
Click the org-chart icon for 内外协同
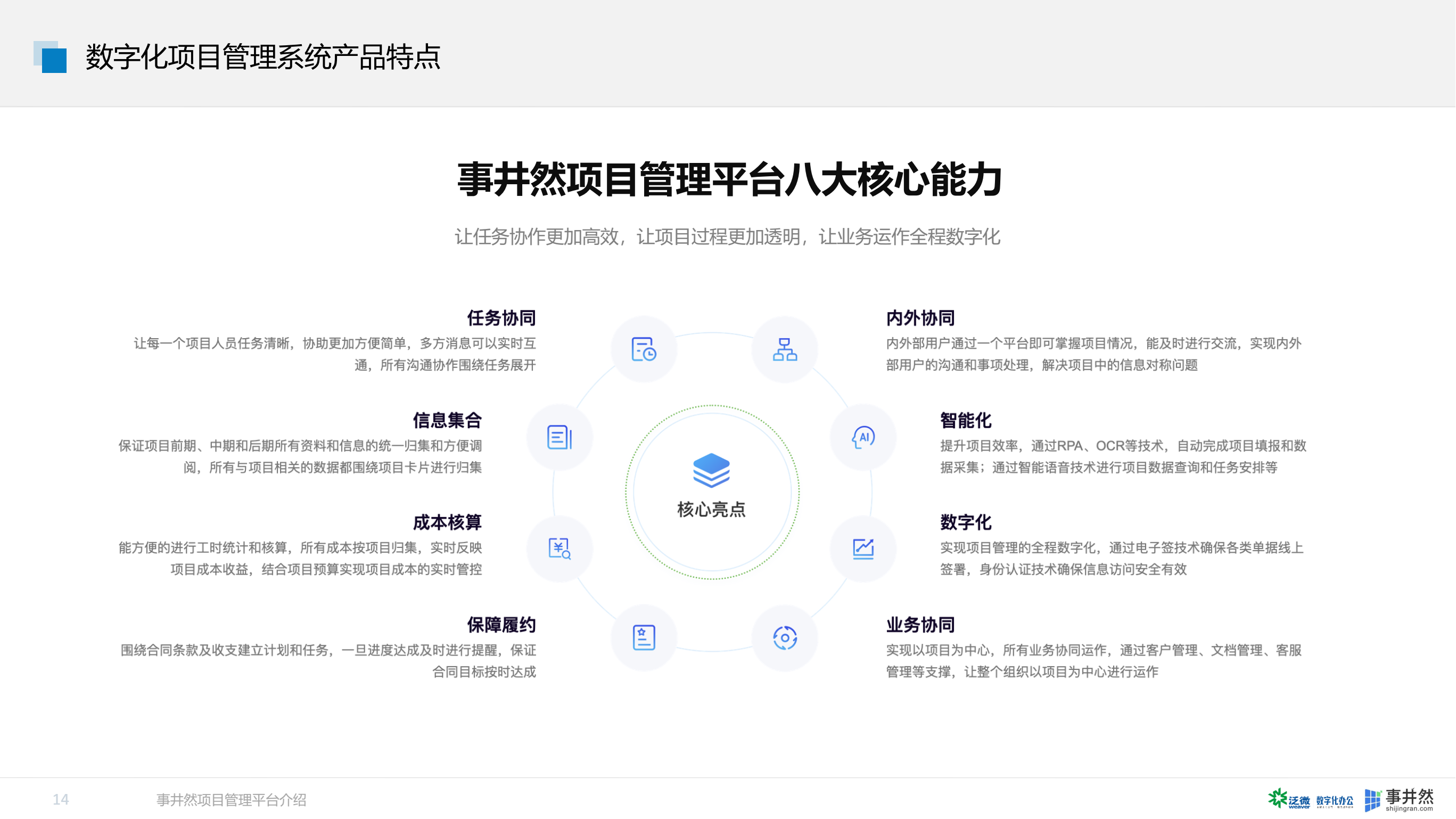pyautogui.click(x=785, y=349)
